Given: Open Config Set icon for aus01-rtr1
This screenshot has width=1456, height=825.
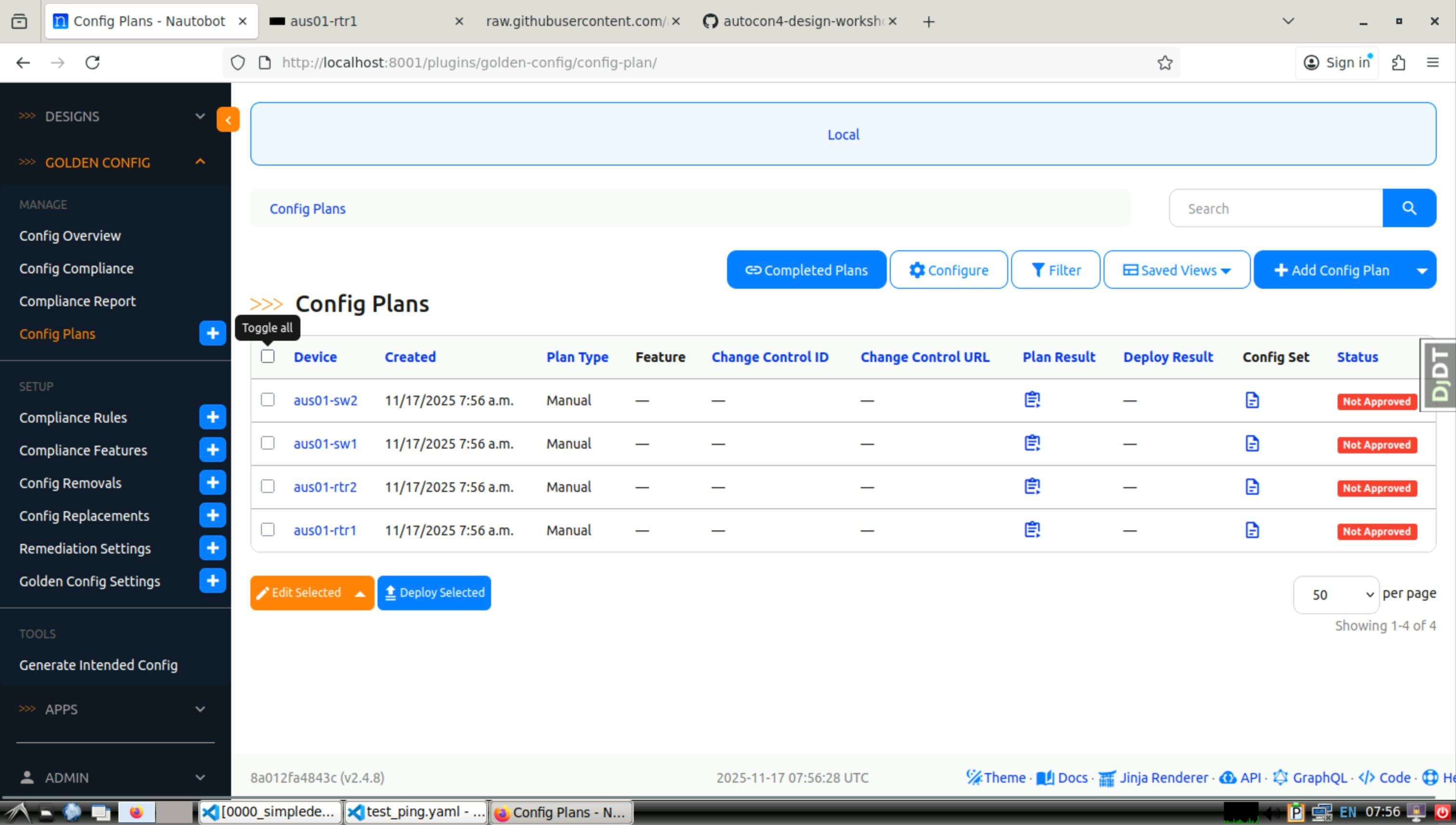Looking at the screenshot, I should click(1252, 530).
